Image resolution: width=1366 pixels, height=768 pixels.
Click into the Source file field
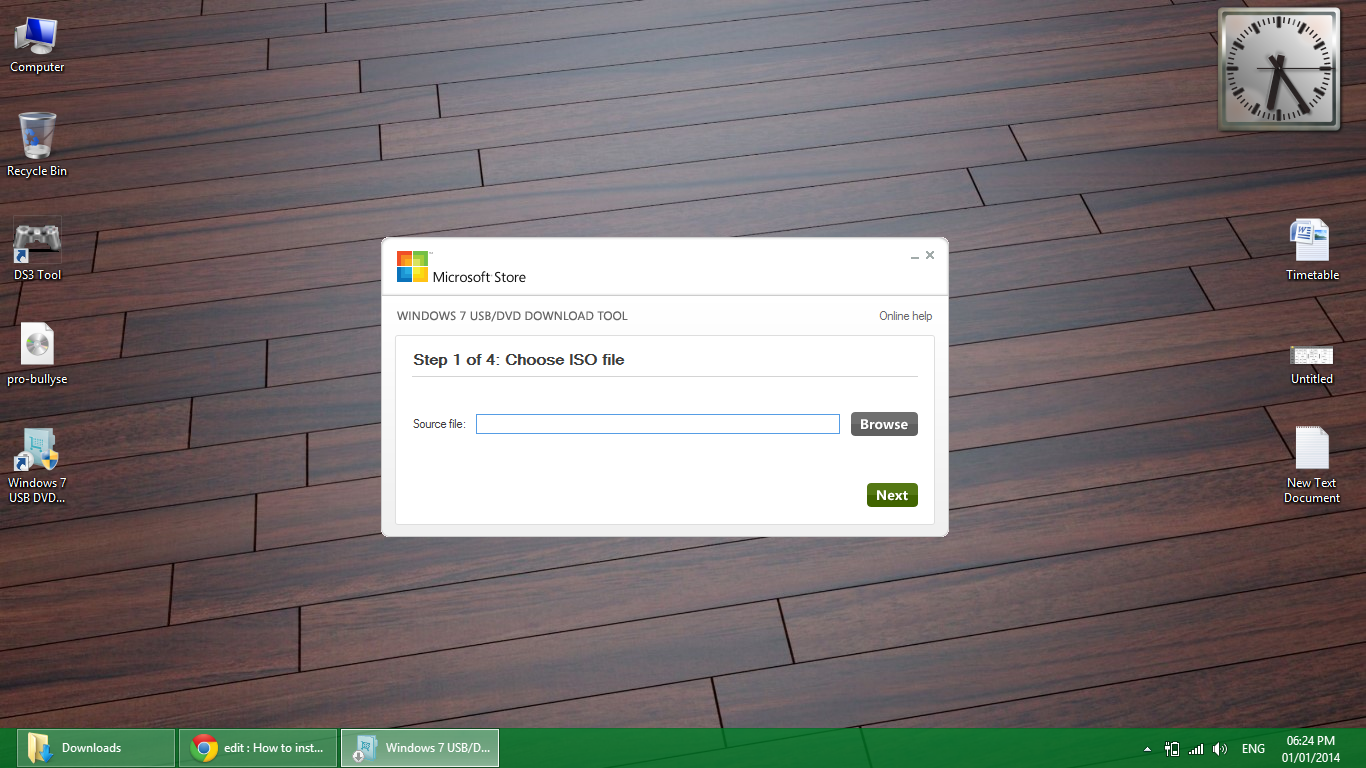[657, 424]
